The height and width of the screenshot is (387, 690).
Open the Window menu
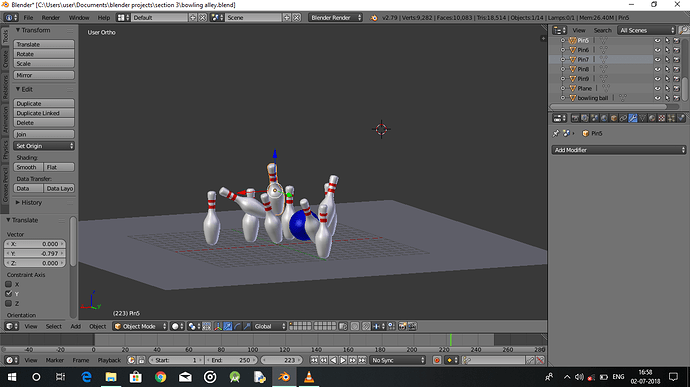click(79, 18)
